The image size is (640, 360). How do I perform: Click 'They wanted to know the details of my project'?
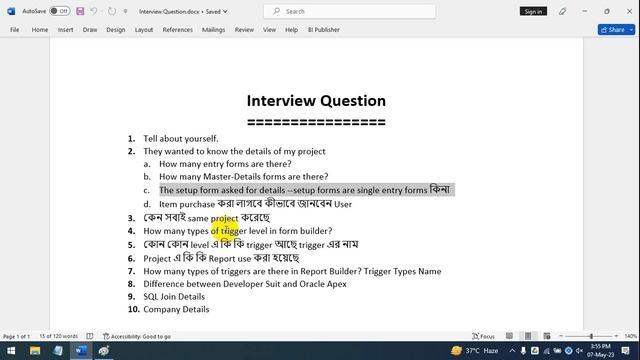click(x=234, y=151)
